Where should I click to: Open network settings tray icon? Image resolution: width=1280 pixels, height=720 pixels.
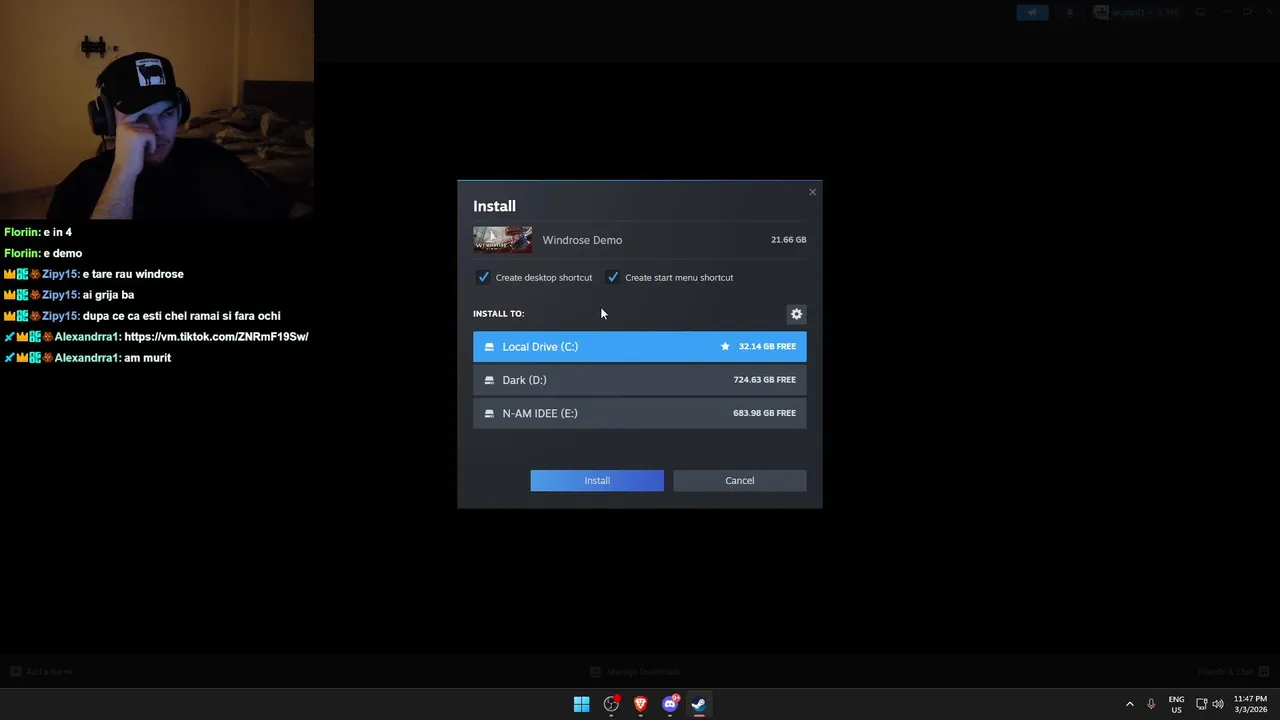[x=1202, y=704]
